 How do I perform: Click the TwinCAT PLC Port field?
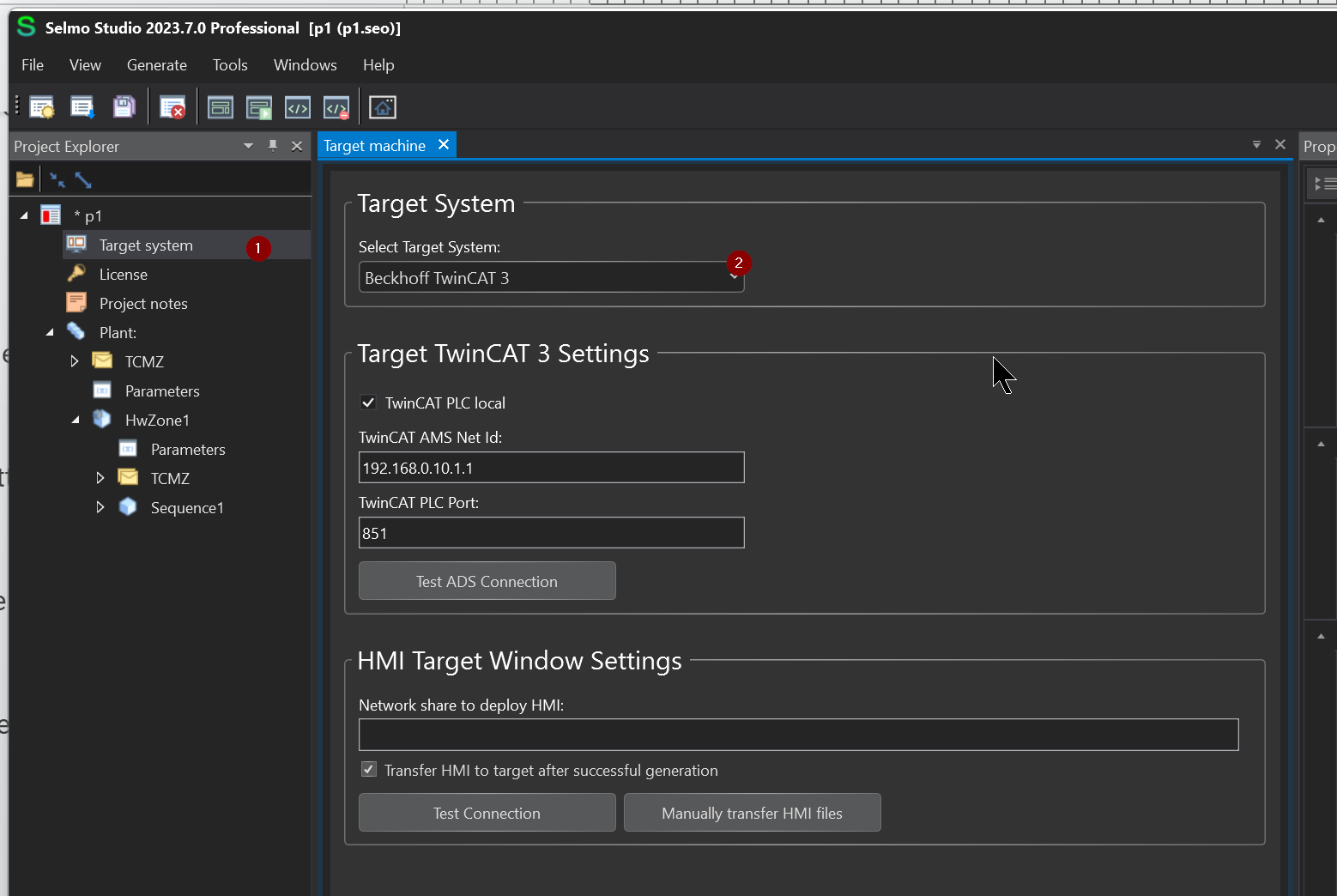pos(551,533)
